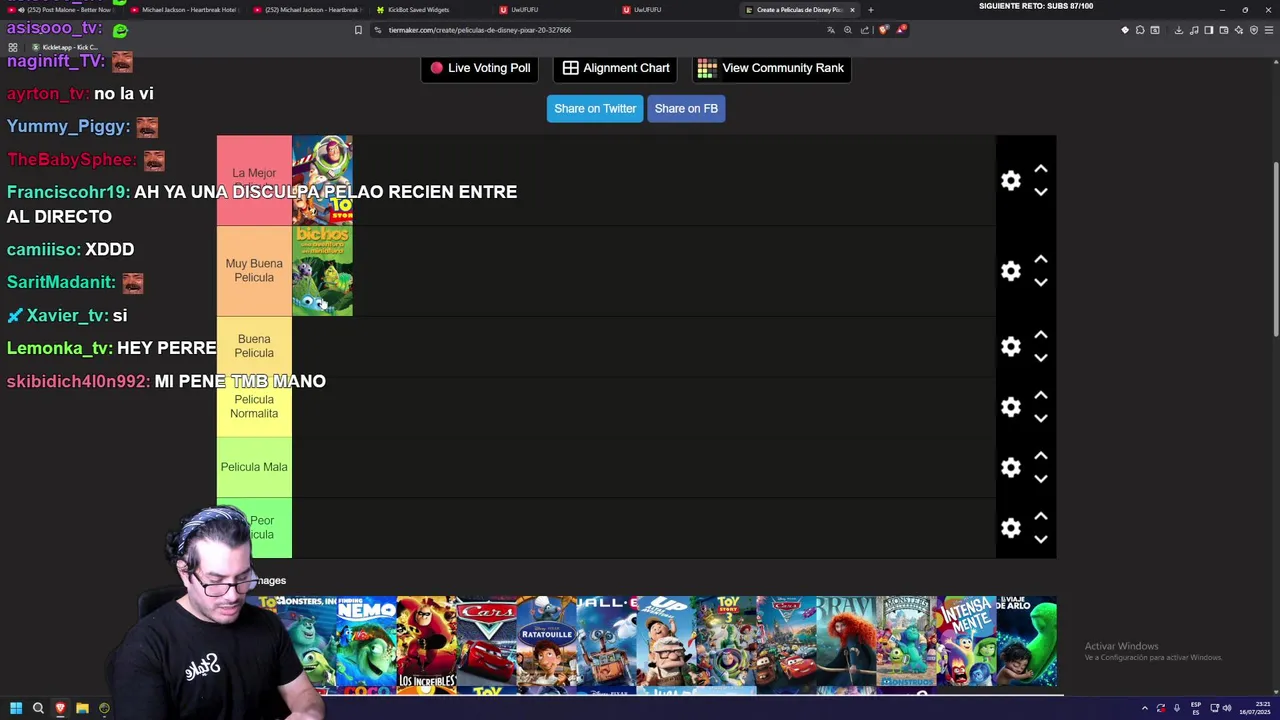Click the tiermaker URL address bar

(600, 30)
